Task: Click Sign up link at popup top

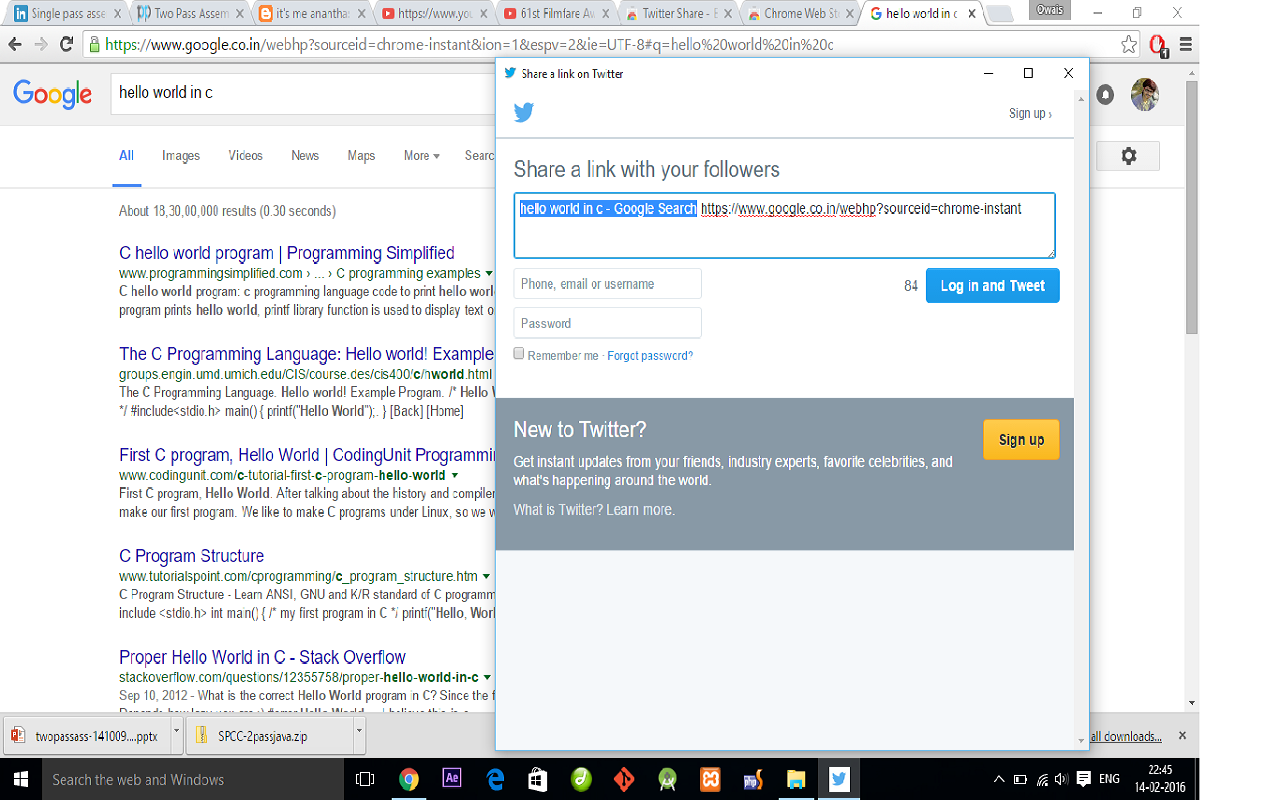Action: 1030,113
